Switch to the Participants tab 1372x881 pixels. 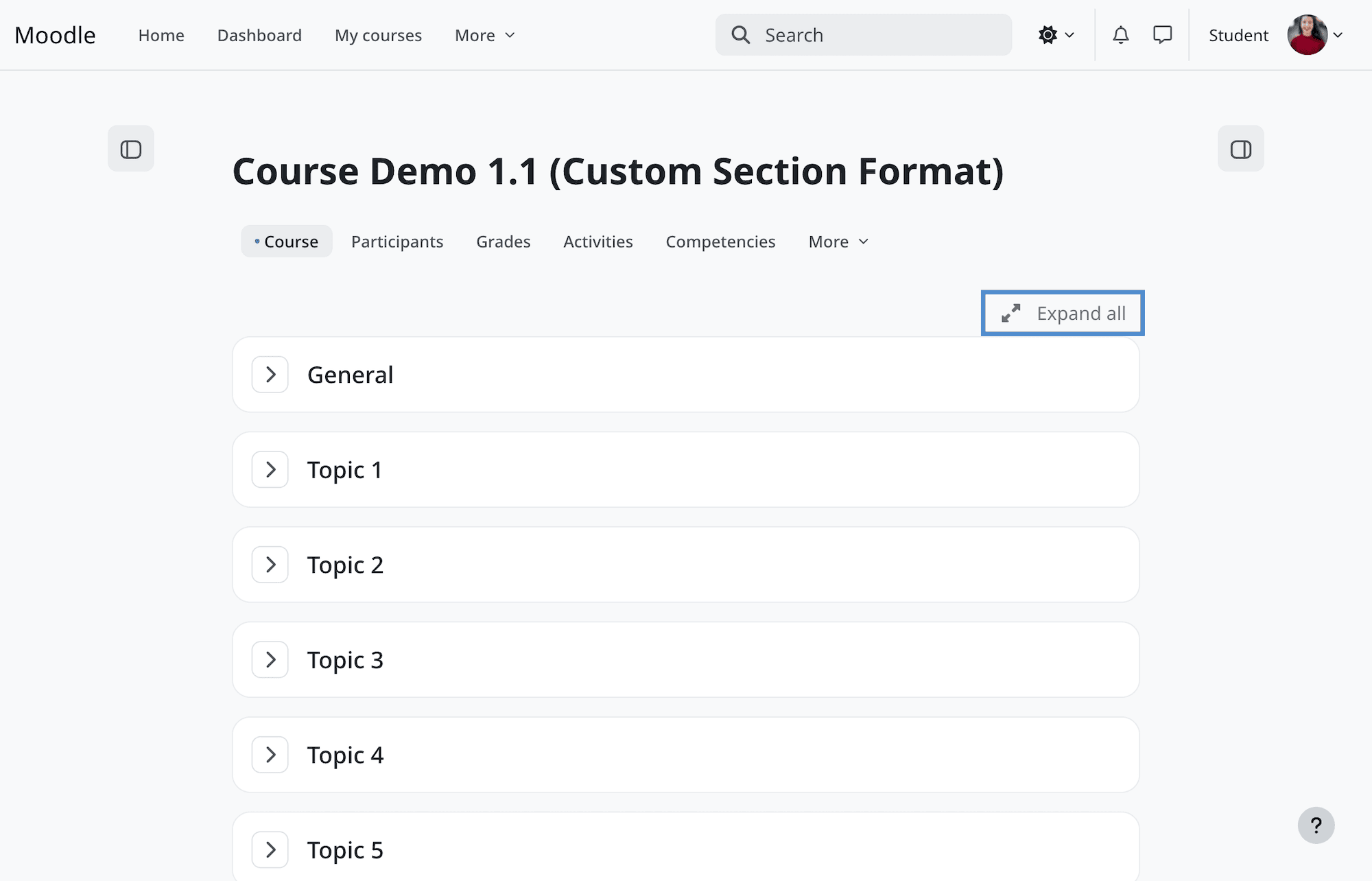[x=397, y=242]
